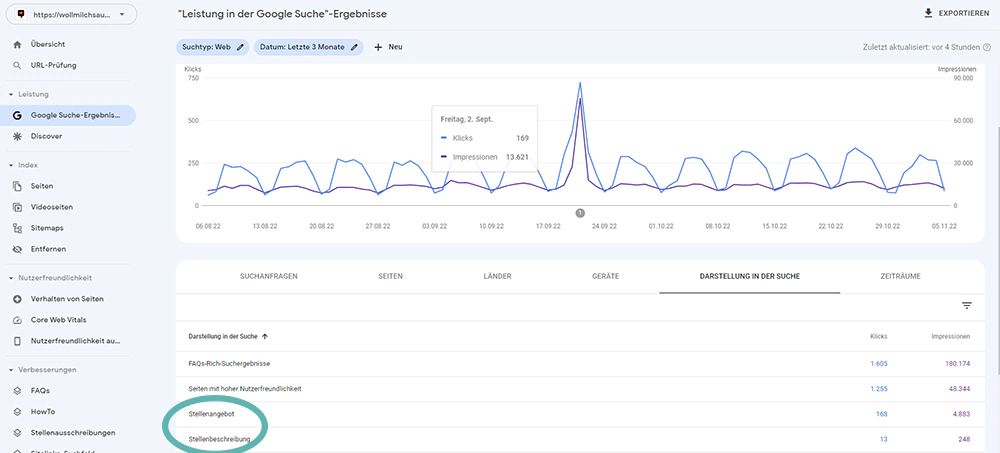
Task: Click the URL-Prüfung magnifier icon
Action: click(x=18, y=66)
